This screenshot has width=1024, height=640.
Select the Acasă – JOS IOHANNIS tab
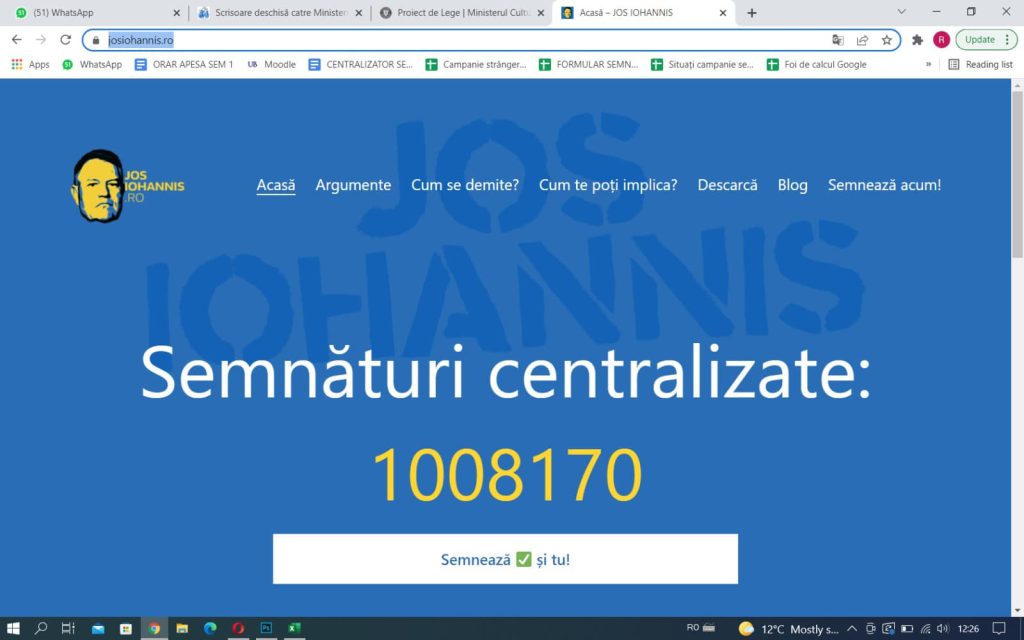coord(643,12)
